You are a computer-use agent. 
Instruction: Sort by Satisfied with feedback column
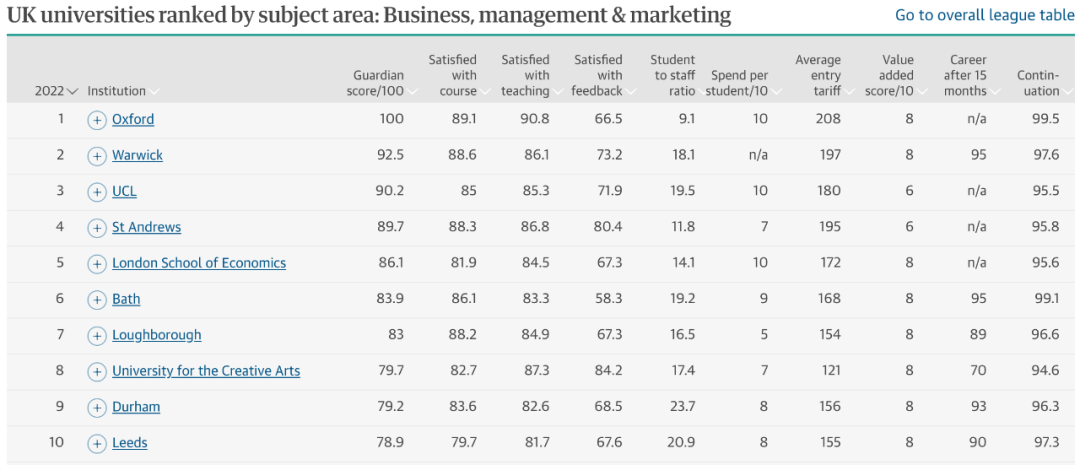tap(598, 75)
